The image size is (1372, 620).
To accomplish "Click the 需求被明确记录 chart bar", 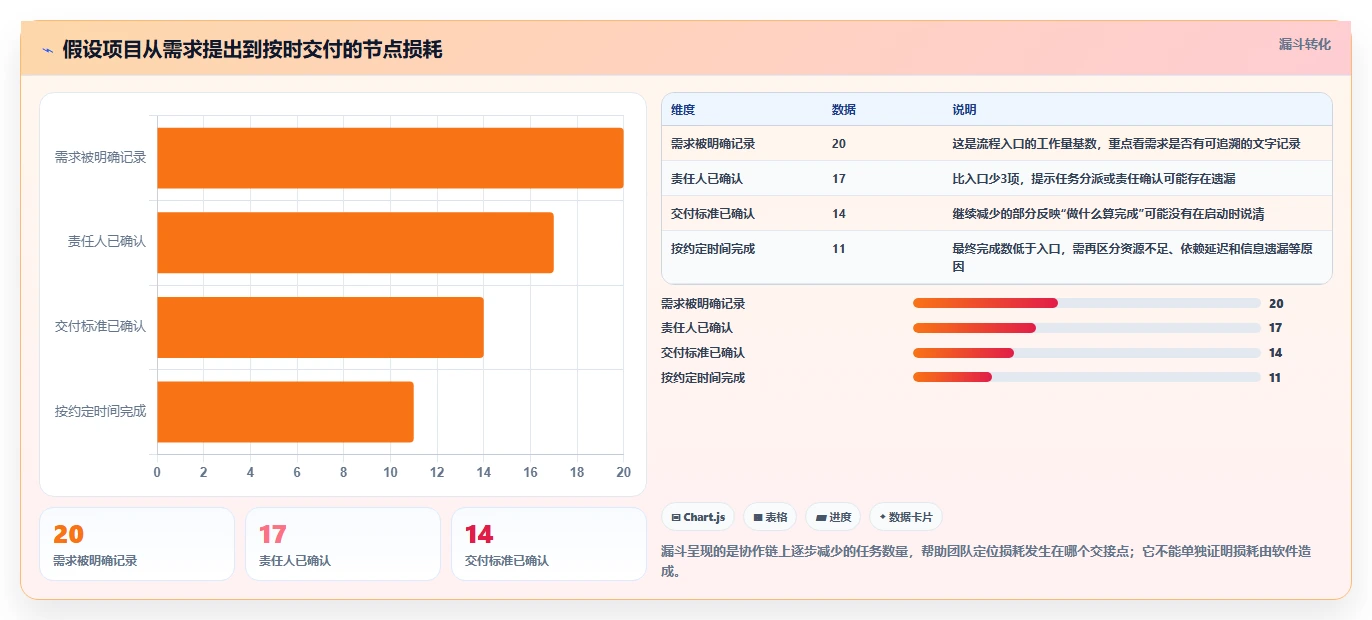I will (390, 158).
